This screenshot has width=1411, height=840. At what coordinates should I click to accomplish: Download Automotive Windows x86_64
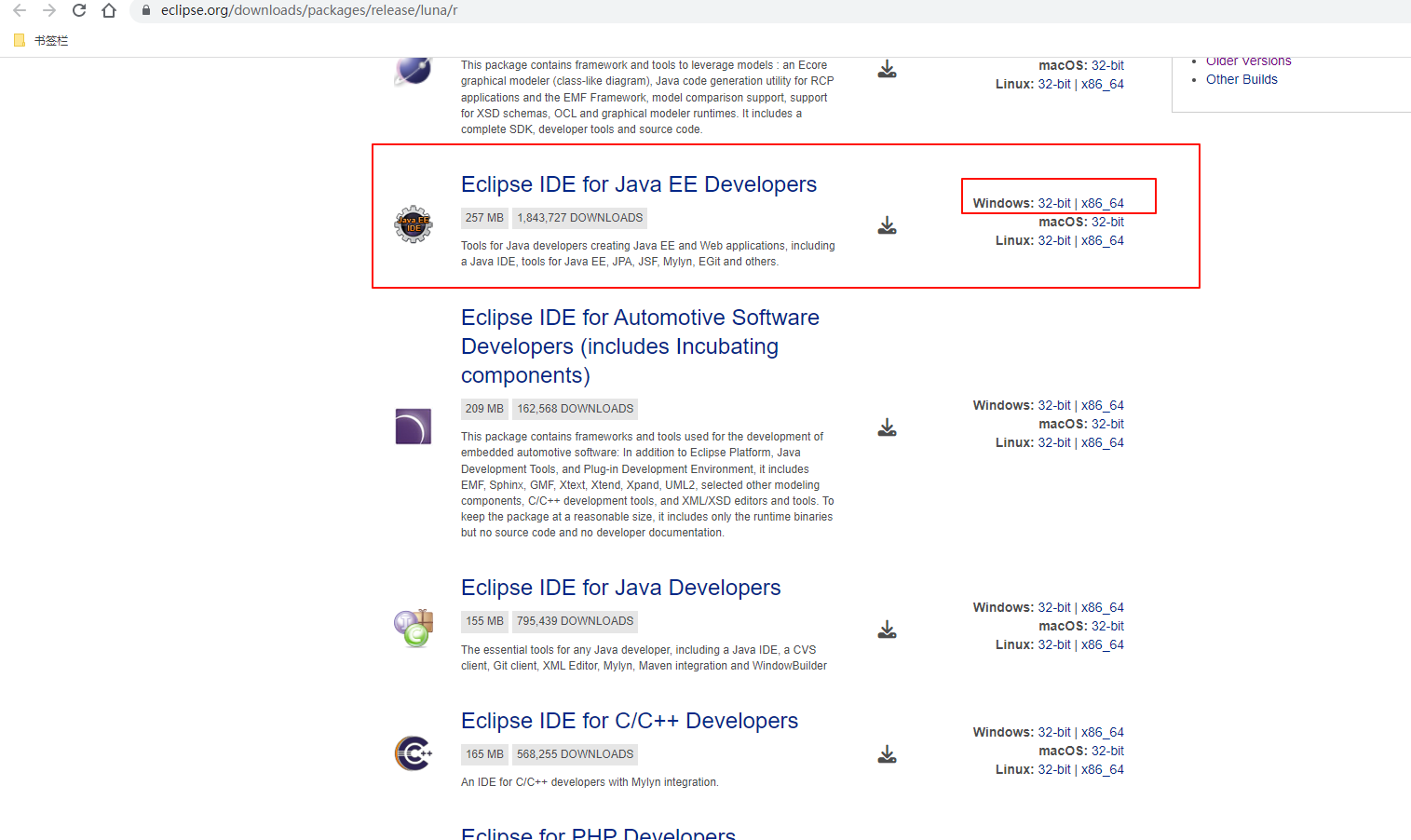click(x=1103, y=405)
